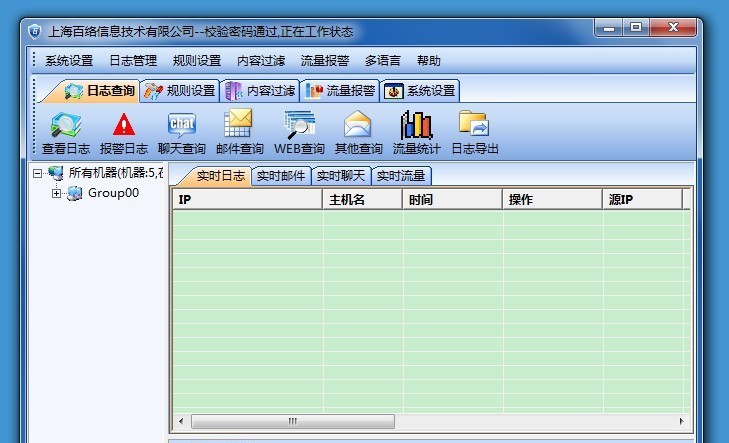Sort by the 源IP column header
This screenshot has height=443, width=729.
[643, 199]
